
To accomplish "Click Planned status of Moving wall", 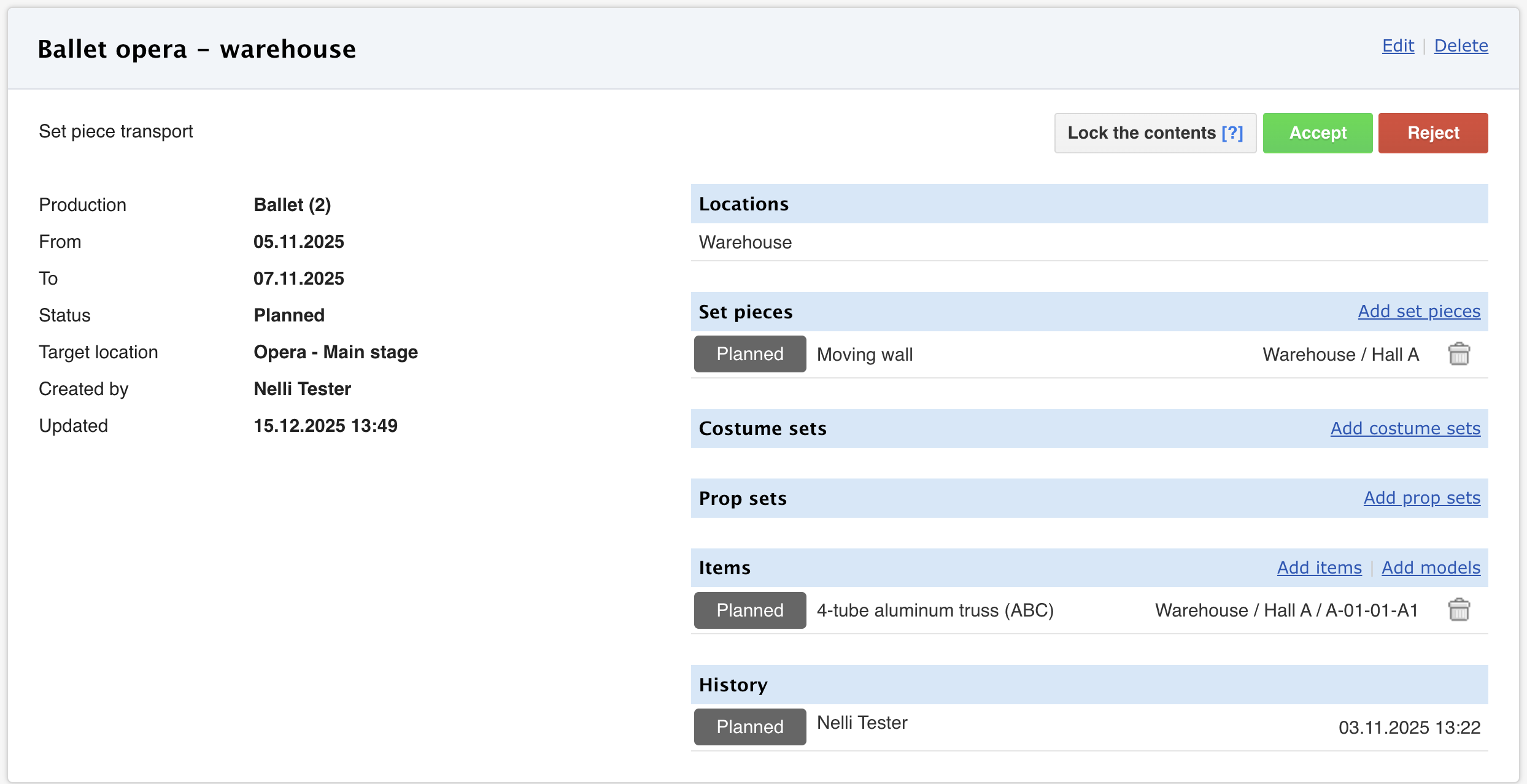I will [749, 354].
